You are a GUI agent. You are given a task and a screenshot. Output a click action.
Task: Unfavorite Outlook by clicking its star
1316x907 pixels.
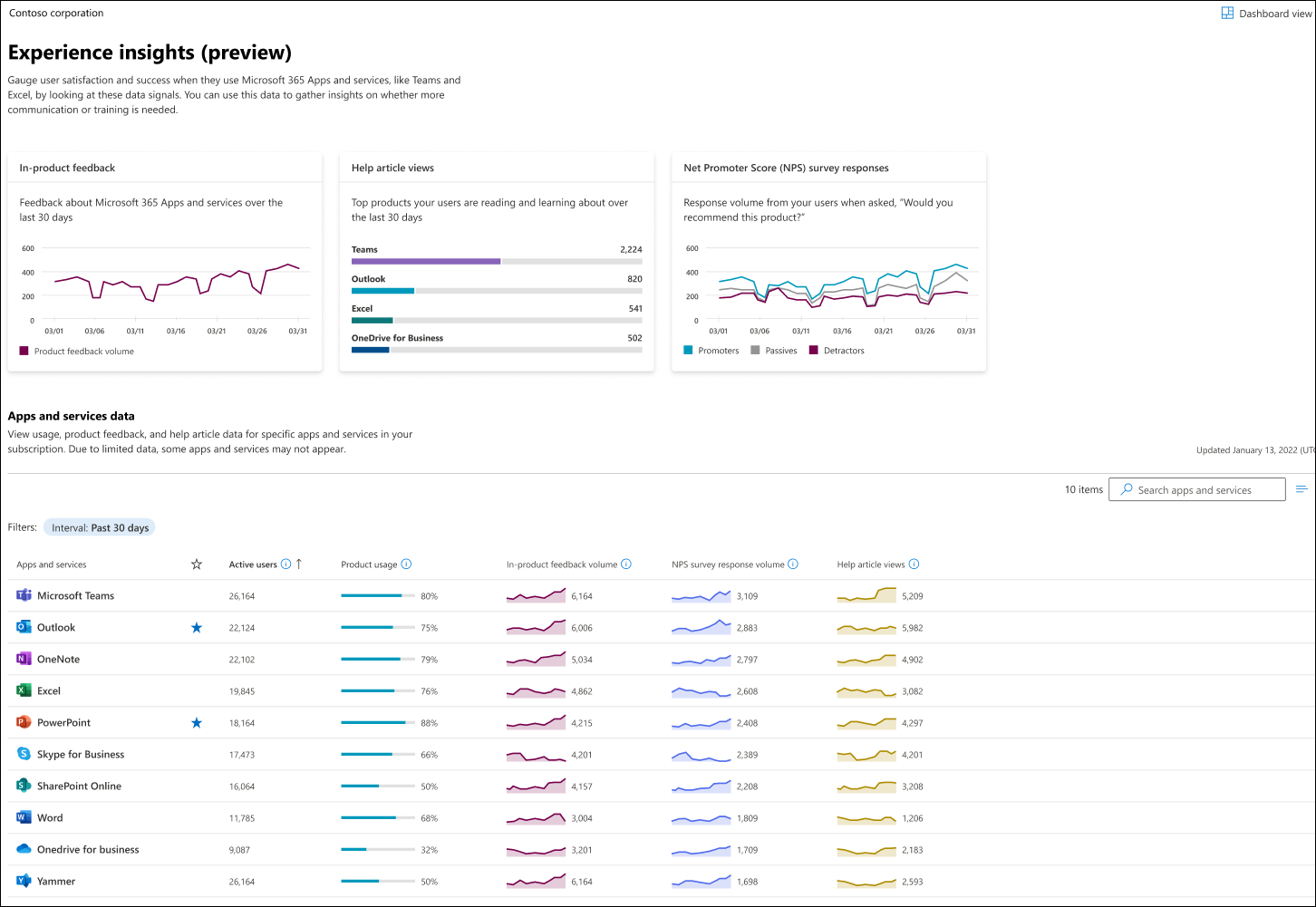[197, 627]
